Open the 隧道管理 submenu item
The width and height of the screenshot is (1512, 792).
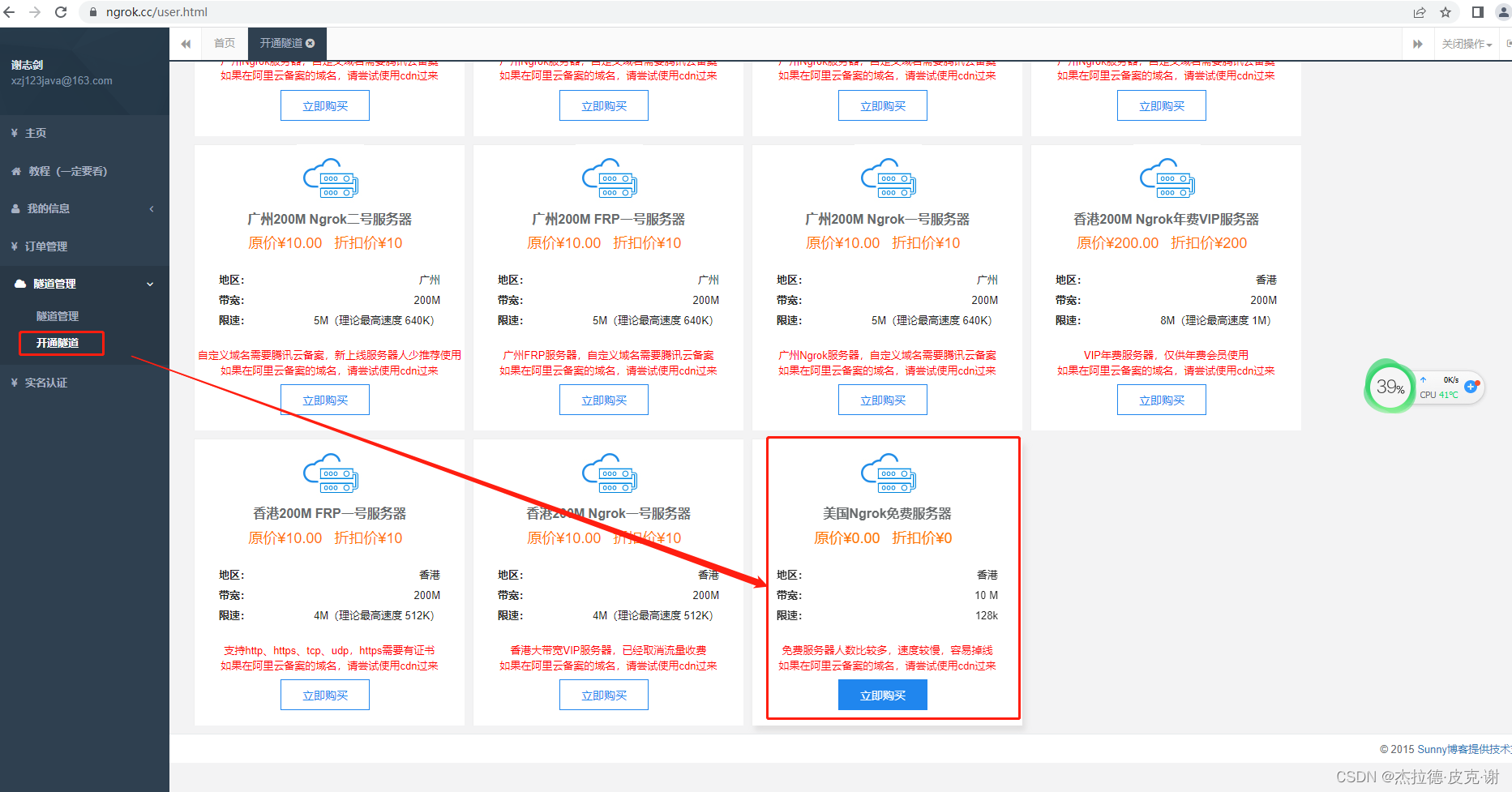[58, 316]
